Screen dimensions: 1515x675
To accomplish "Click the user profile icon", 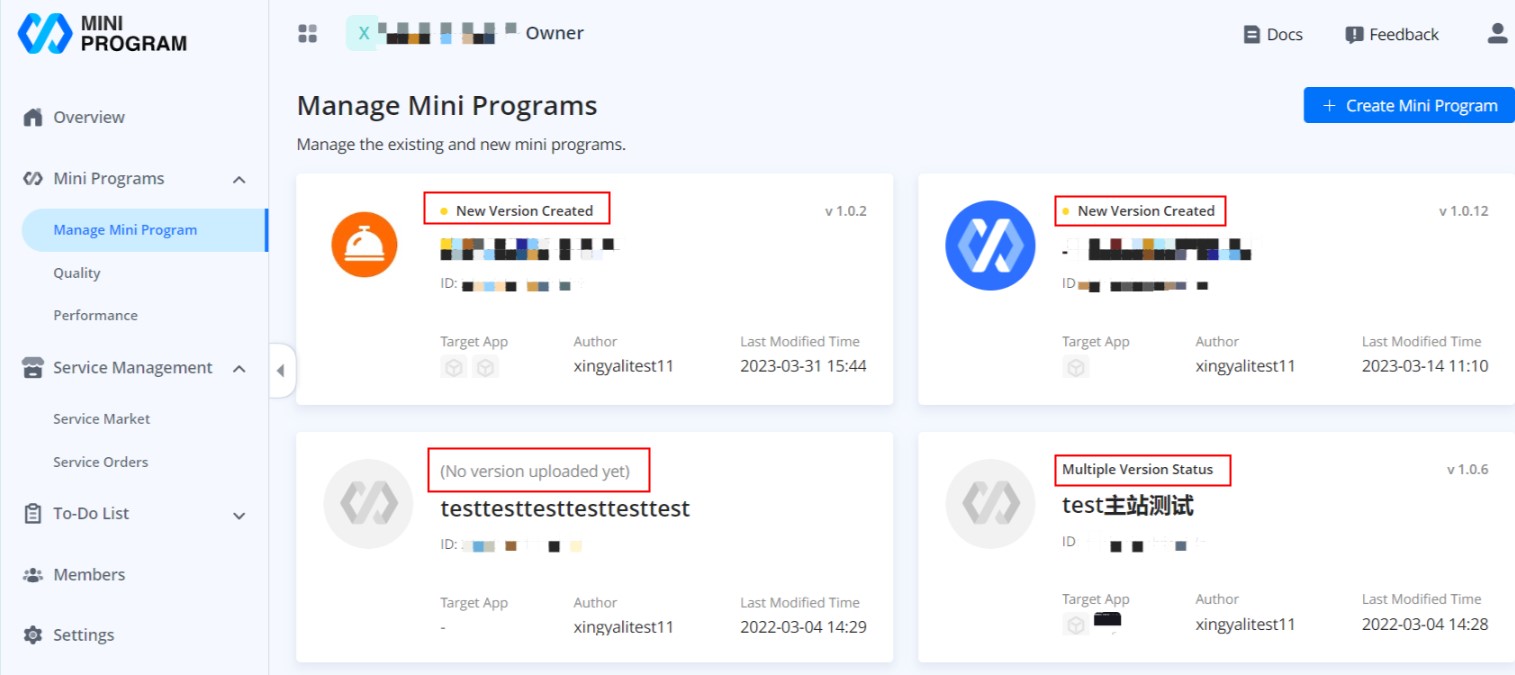I will 1496,34.
